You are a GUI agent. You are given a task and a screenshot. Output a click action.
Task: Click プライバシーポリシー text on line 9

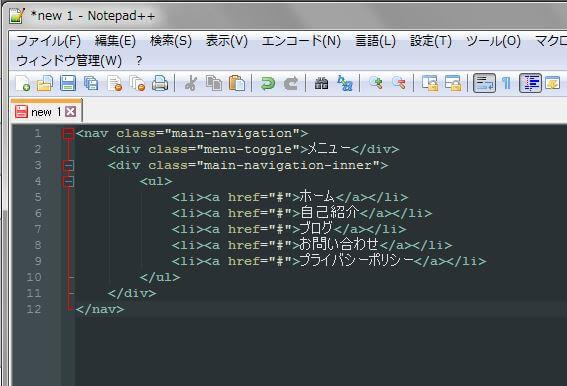(357, 261)
